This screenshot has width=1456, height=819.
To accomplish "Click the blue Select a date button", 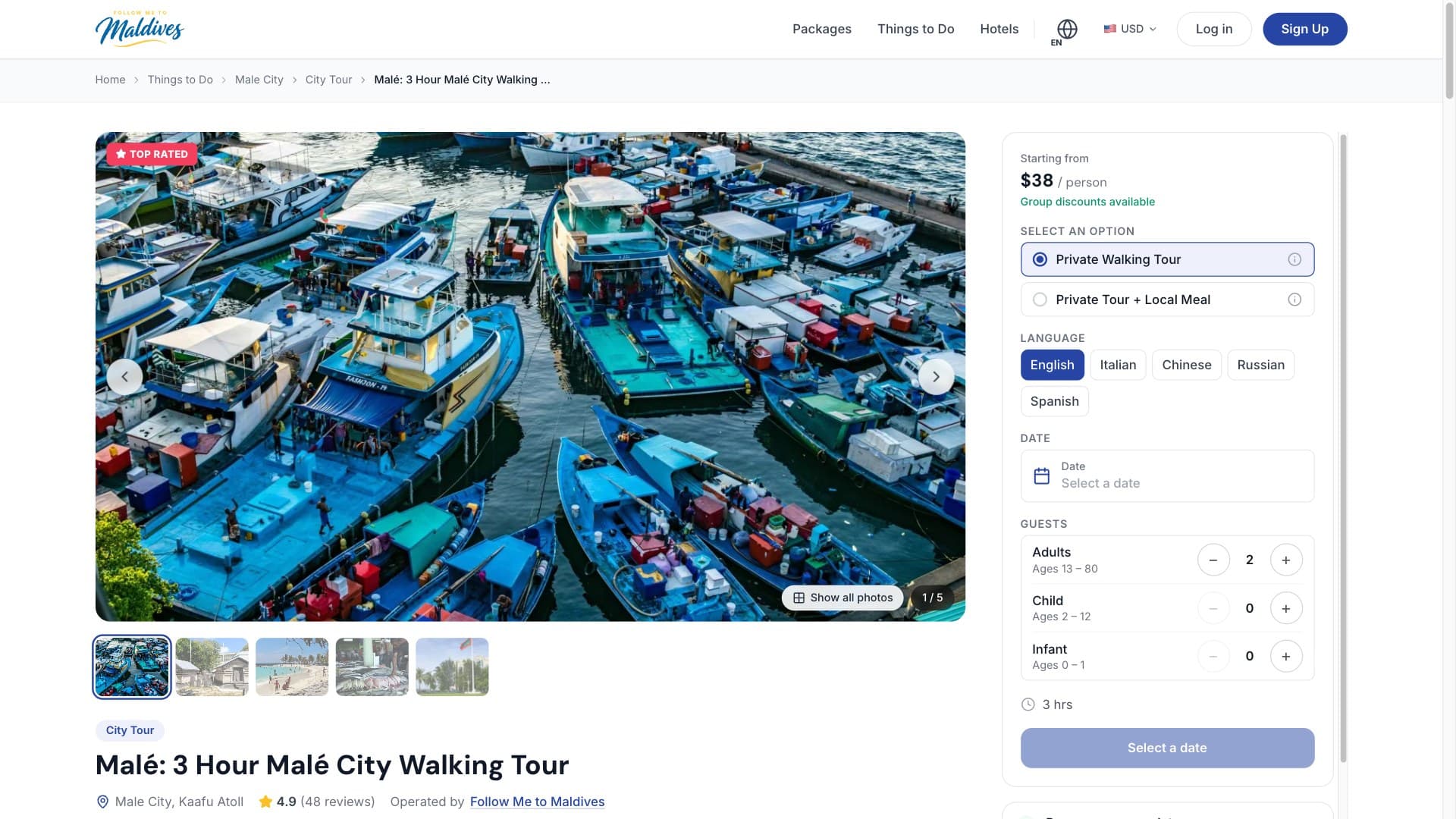I will (1167, 748).
